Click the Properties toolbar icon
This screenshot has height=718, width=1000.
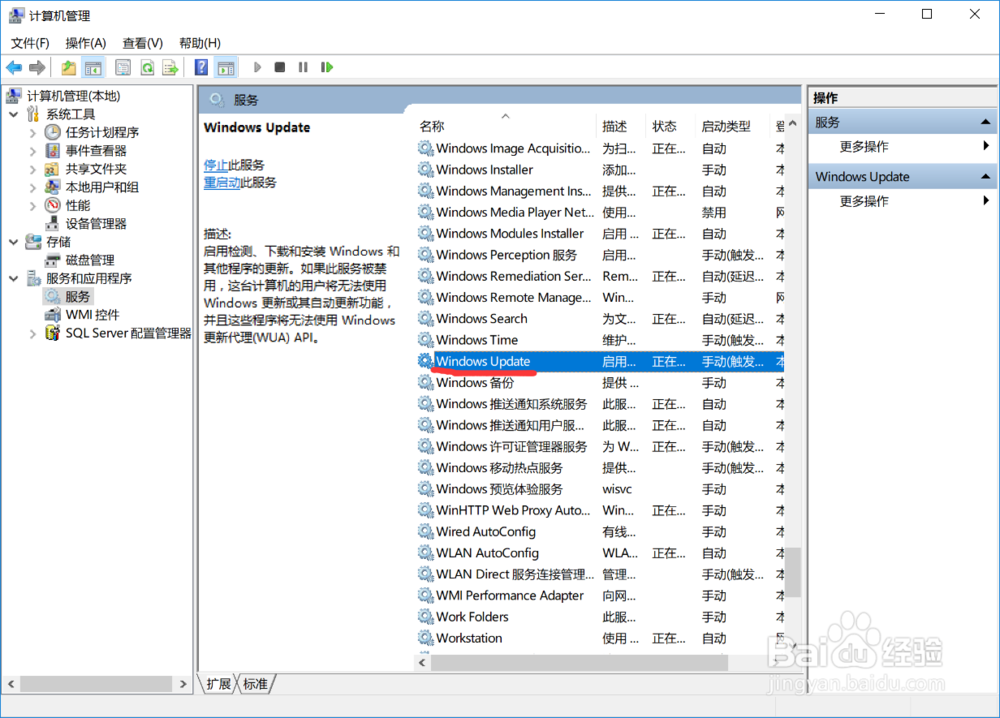[x=123, y=67]
